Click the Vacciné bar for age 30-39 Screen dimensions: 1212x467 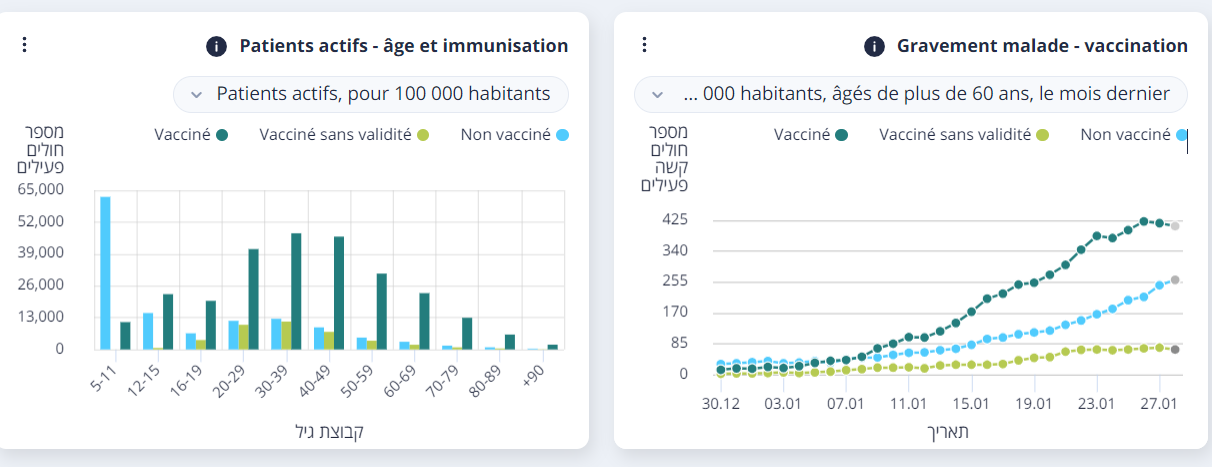[296, 291]
